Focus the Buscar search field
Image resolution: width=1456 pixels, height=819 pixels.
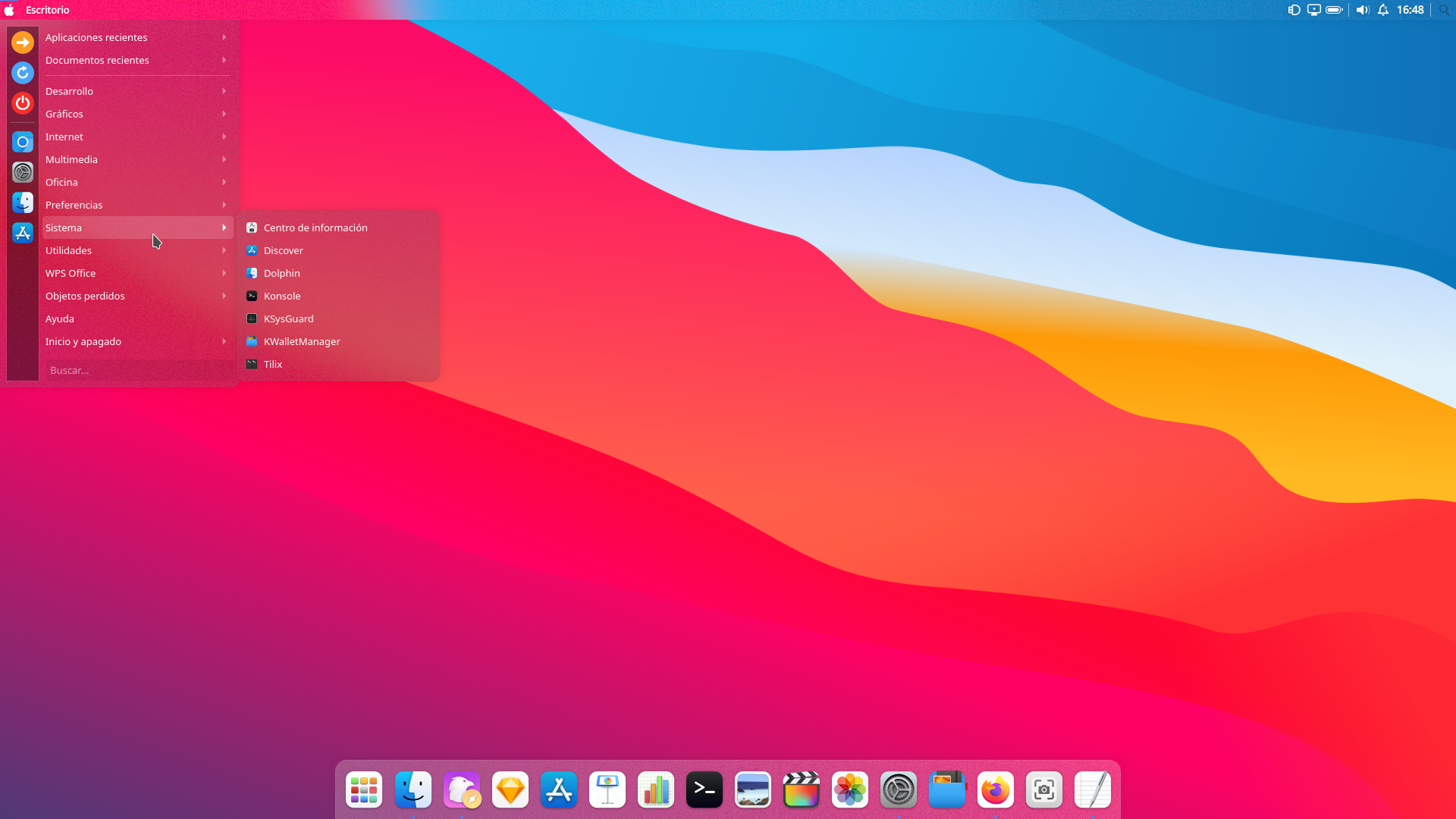[137, 370]
